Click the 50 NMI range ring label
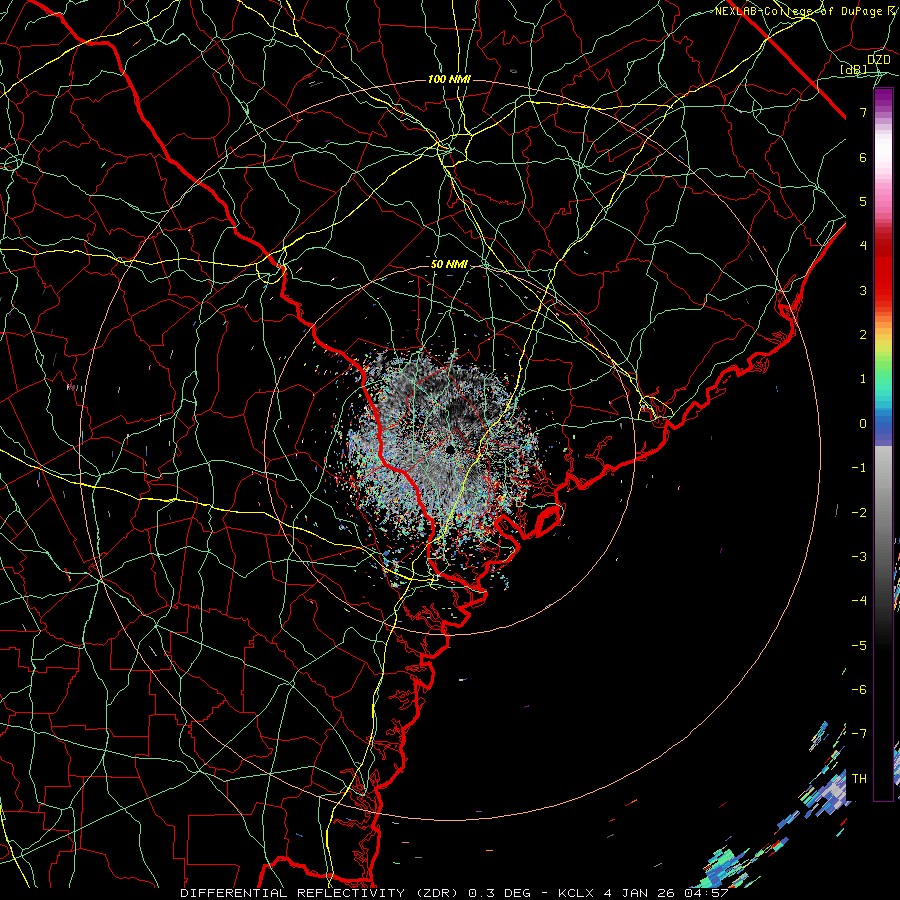This screenshot has height=900, width=900. coord(449,264)
